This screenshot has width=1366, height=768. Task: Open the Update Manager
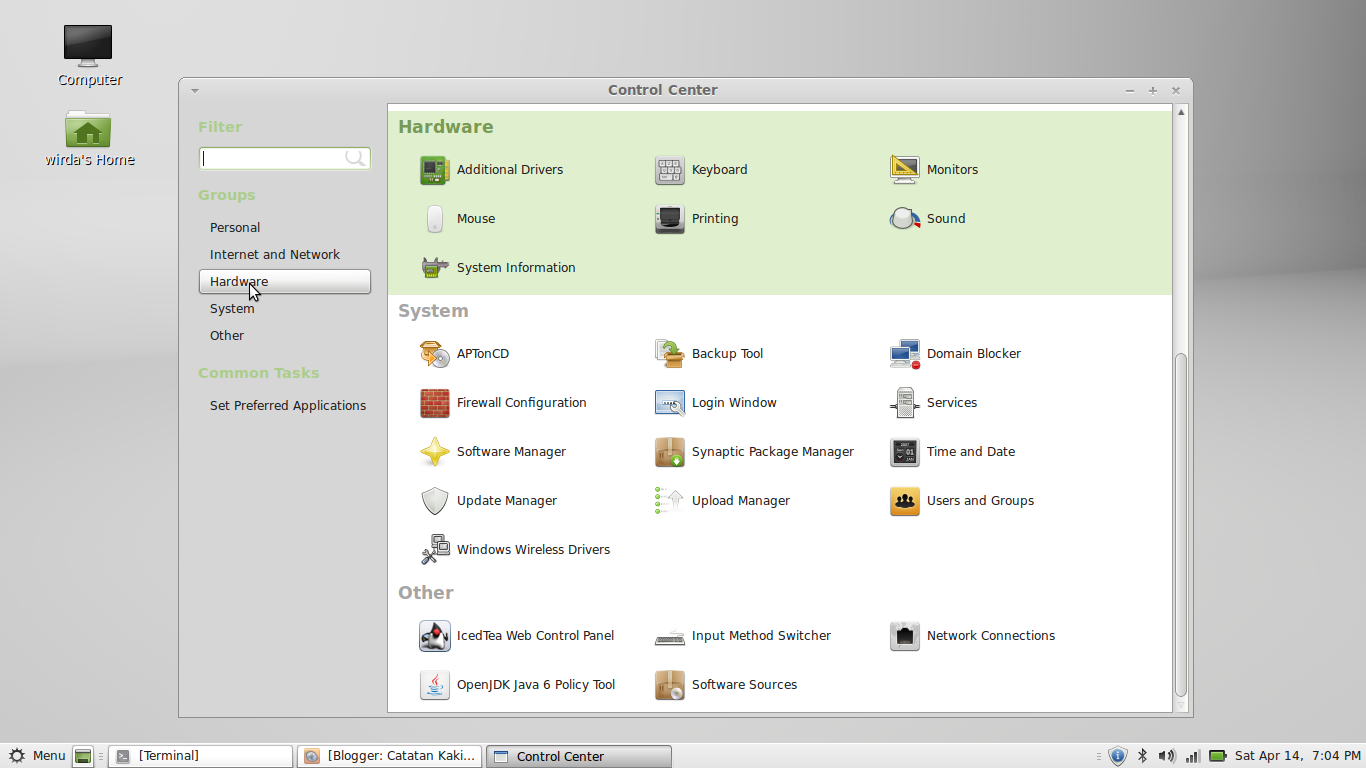509,501
